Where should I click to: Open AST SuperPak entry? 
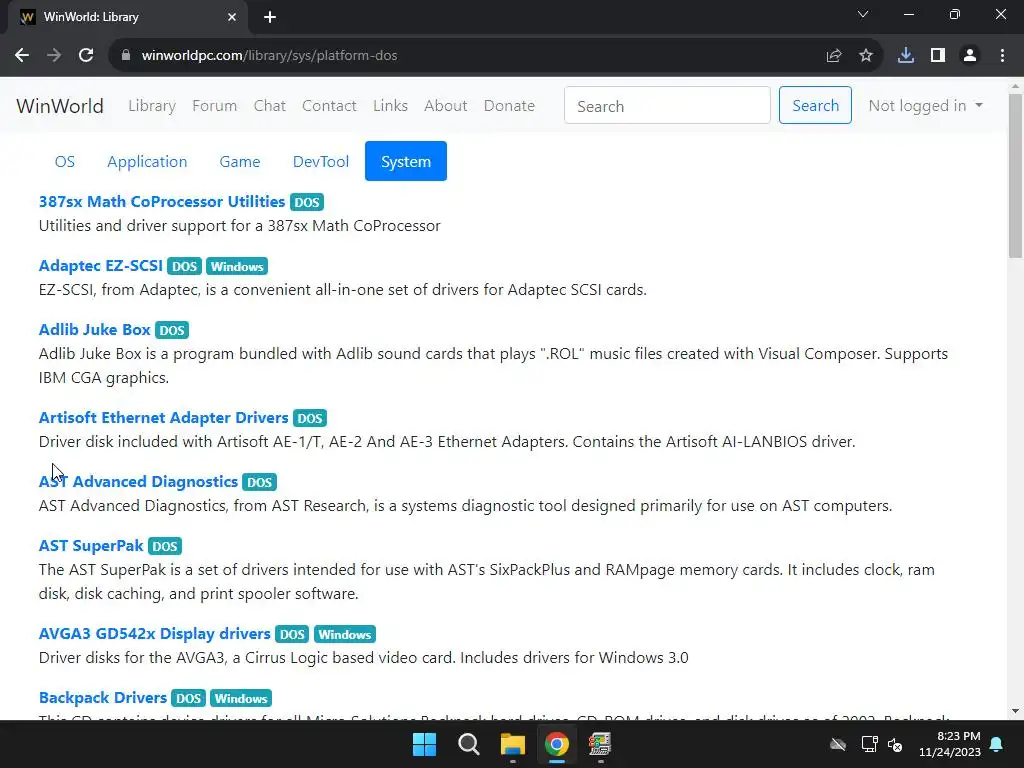tap(91, 545)
